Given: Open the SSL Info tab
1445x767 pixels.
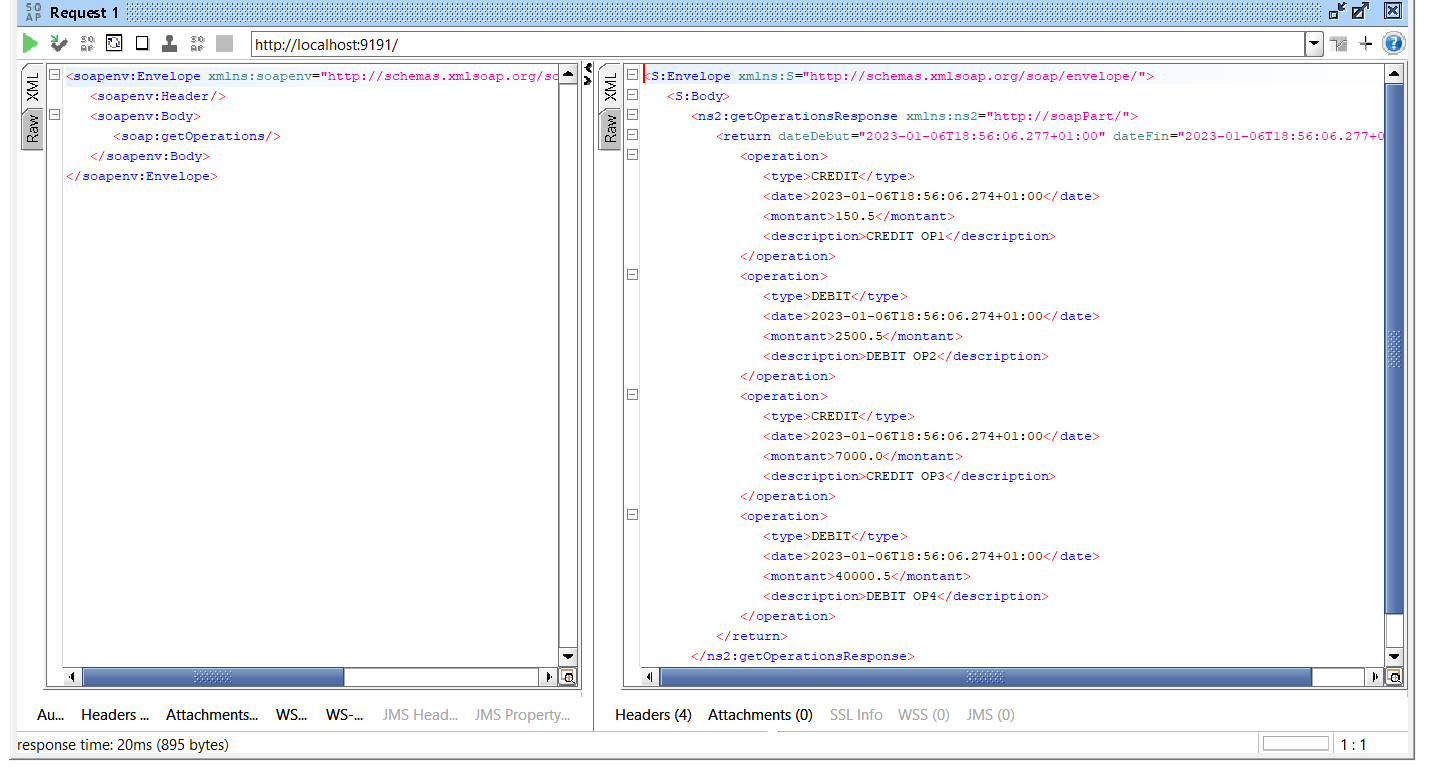Looking at the screenshot, I should [856, 715].
